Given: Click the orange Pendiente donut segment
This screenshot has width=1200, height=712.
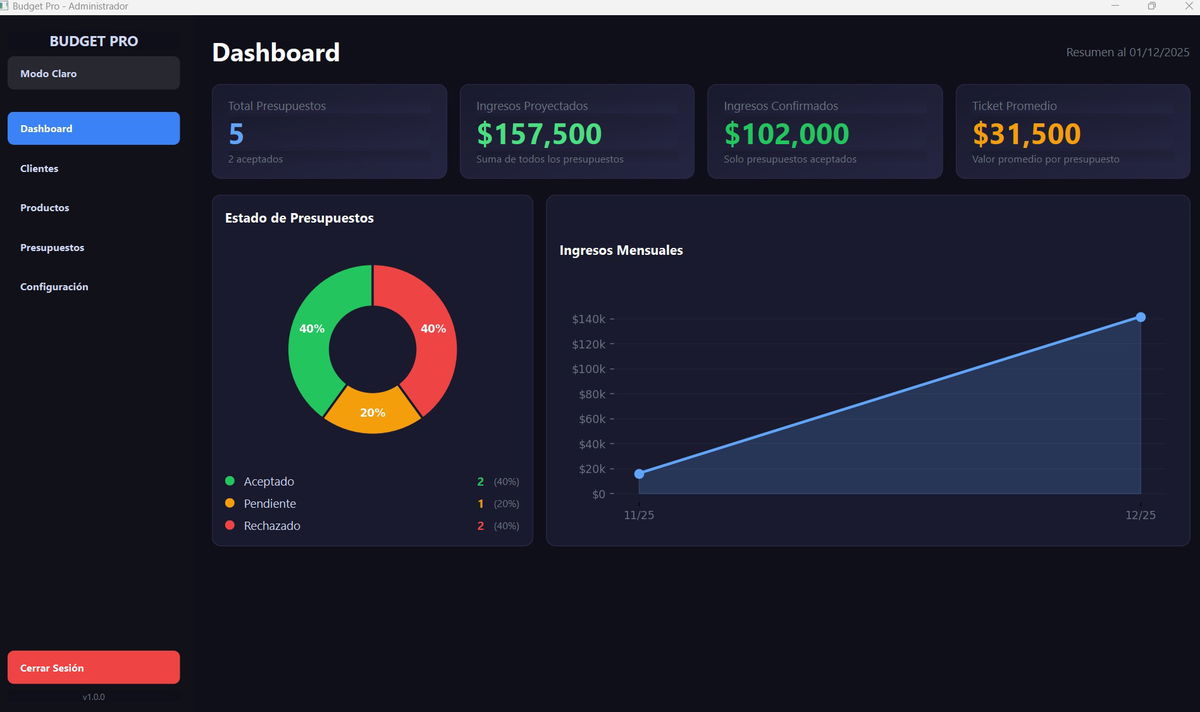Looking at the screenshot, I should point(373,412).
